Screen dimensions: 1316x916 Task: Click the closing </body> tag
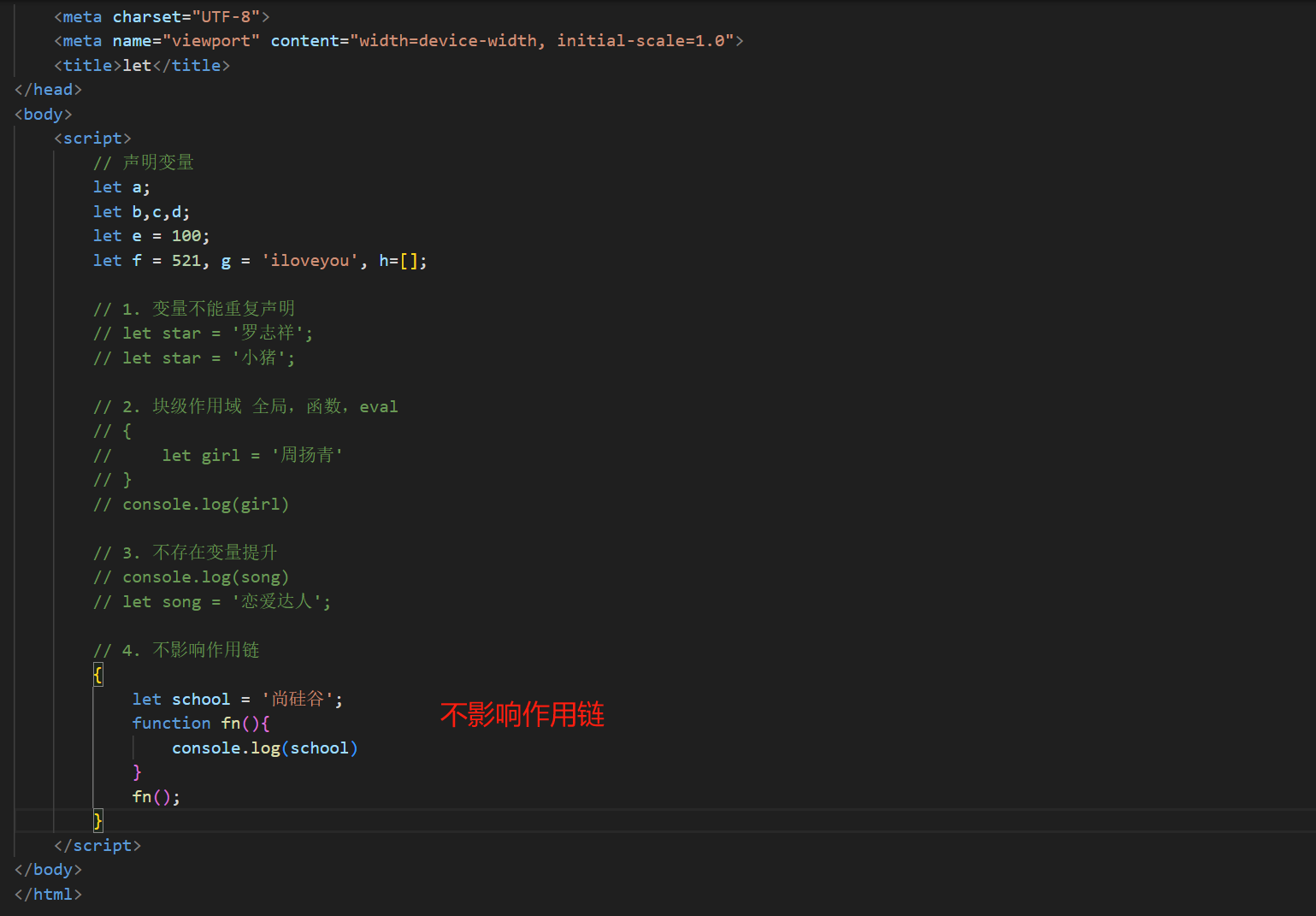pos(48,870)
